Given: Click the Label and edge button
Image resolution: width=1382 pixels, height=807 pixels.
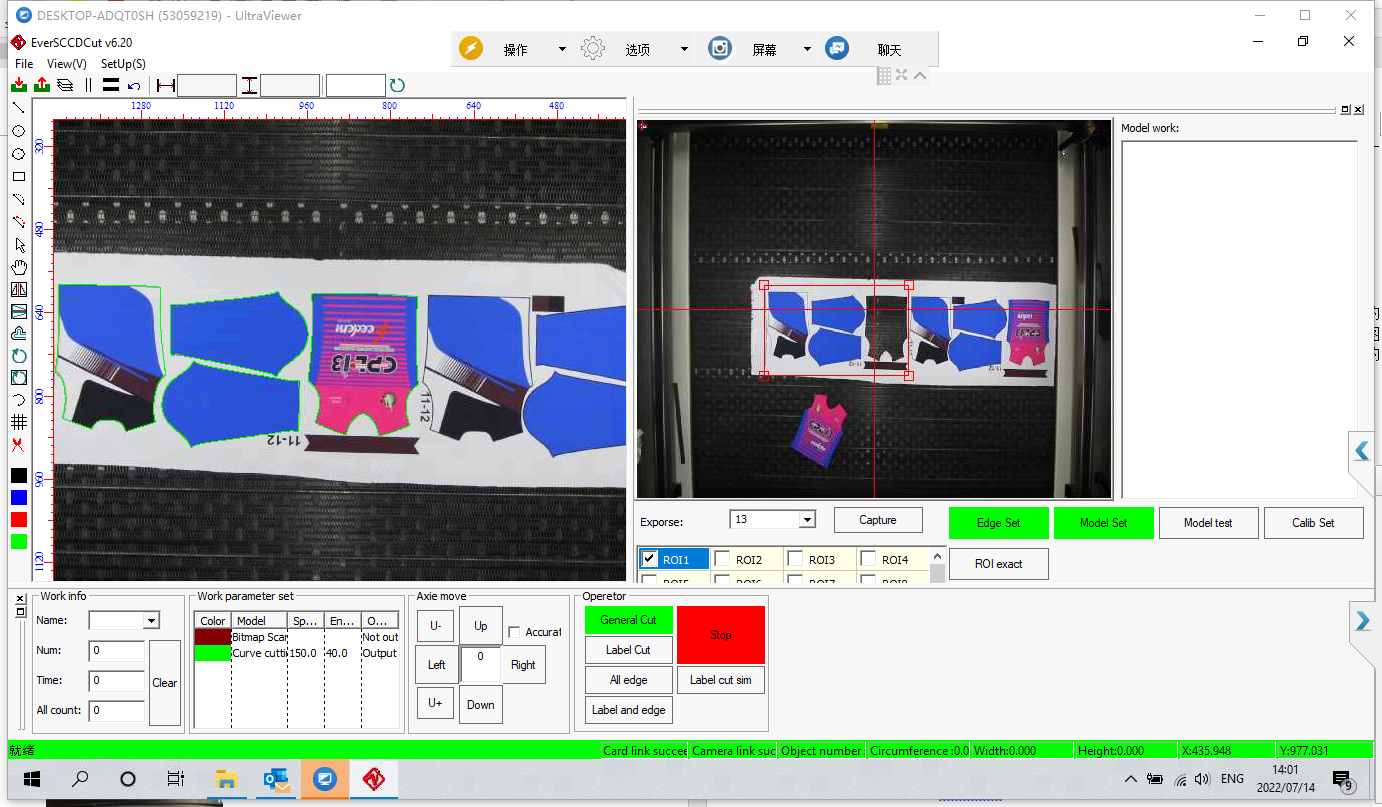Looking at the screenshot, I should tap(629, 710).
